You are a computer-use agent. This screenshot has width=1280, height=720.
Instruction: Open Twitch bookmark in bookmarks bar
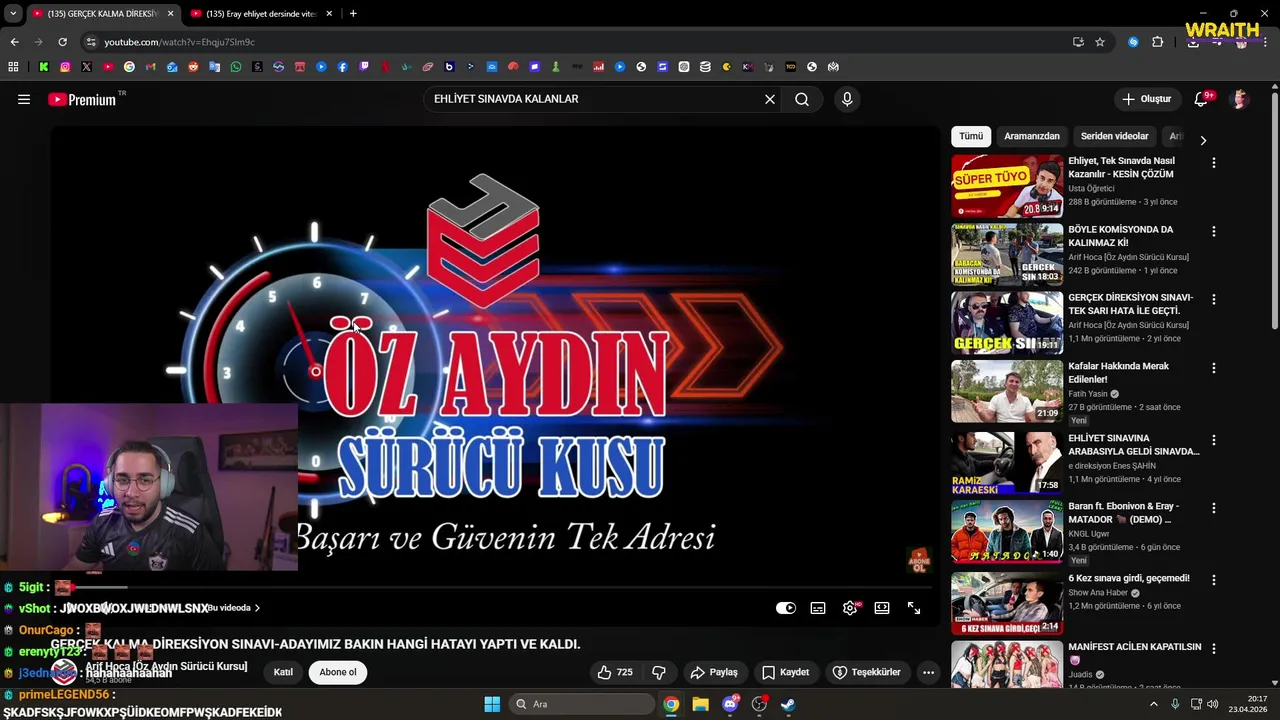tap(364, 67)
